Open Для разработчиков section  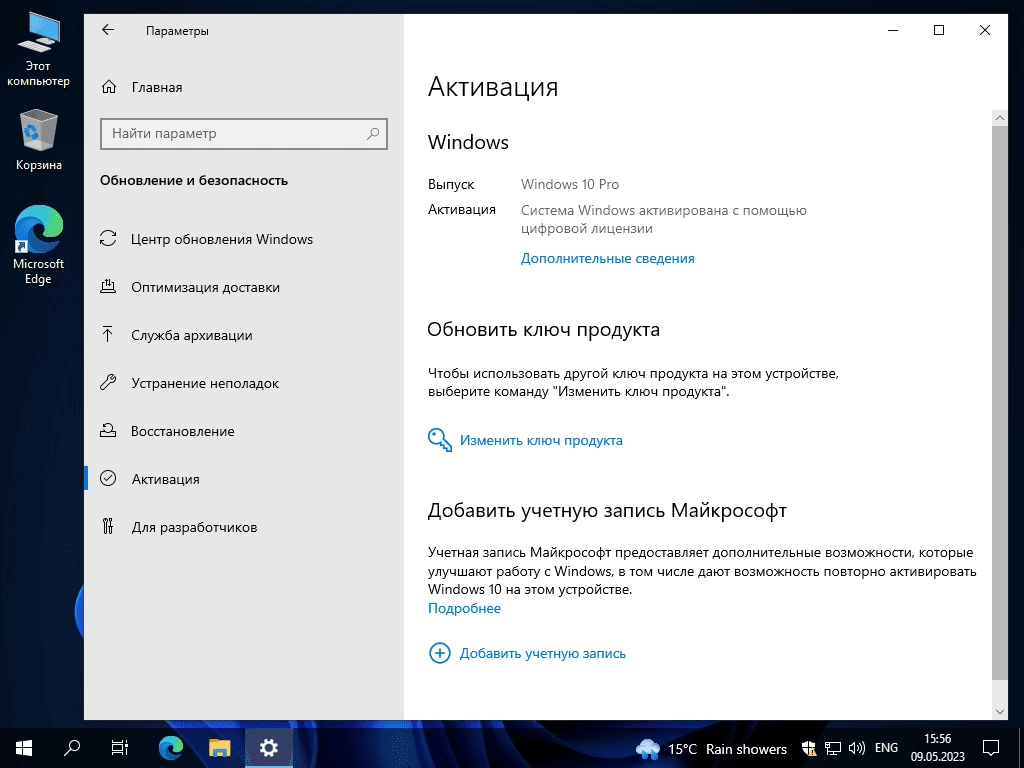click(x=194, y=527)
